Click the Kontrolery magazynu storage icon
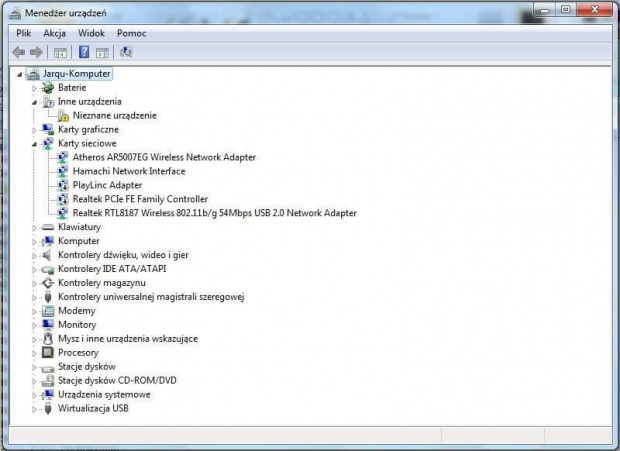This screenshot has height=451, width=620. click(47, 283)
